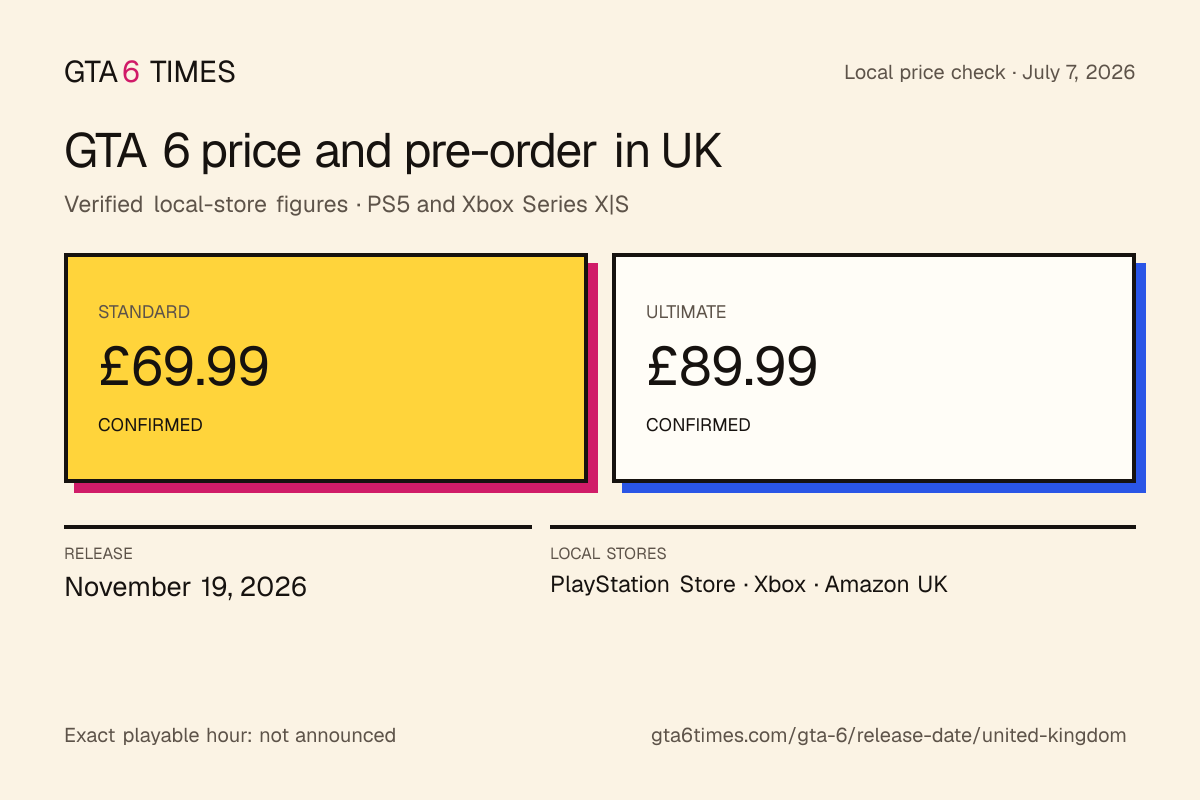Click the ULTIMATE label
The height and width of the screenshot is (800, 1200).
tap(686, 312)
